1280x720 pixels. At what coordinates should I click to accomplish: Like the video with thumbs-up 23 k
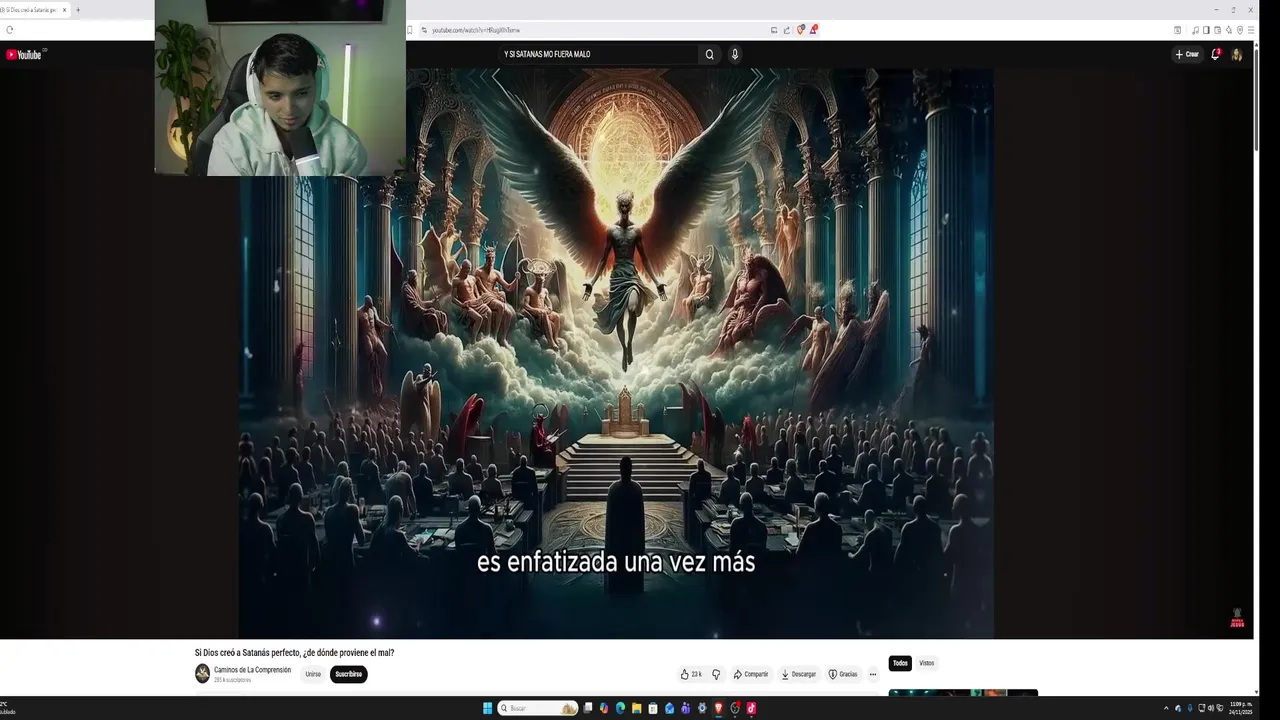pos(691,674)
